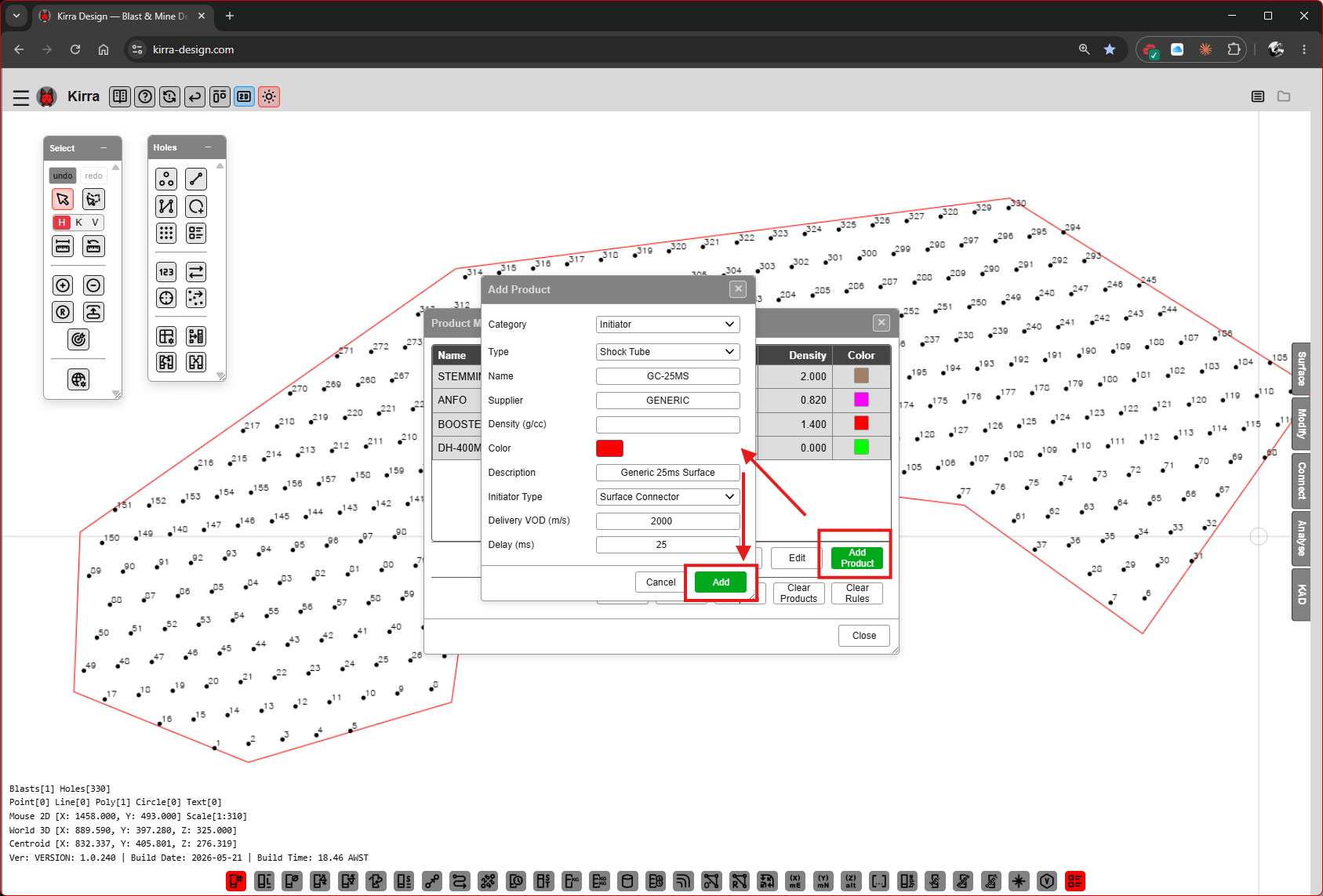Screen dimensions: 1323x896
Task: Click the Description input field
Action: (x=667, y=473)
